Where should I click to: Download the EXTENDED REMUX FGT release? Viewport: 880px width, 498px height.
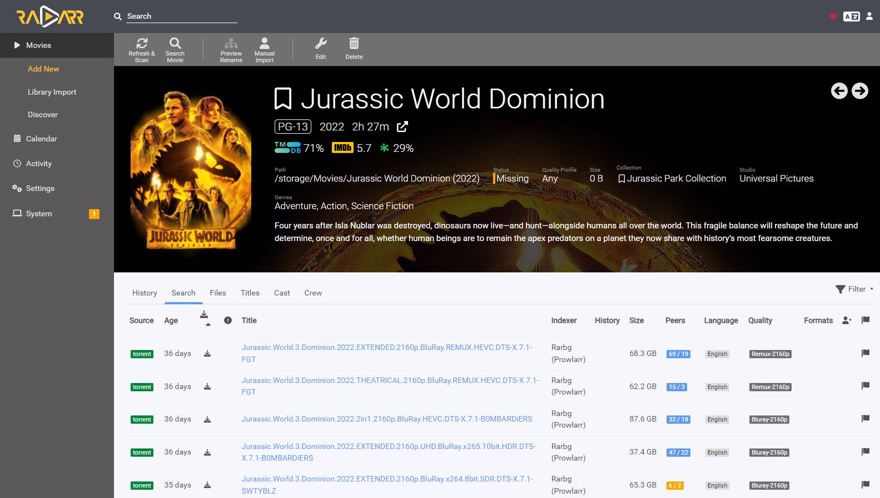pos(207,354)
